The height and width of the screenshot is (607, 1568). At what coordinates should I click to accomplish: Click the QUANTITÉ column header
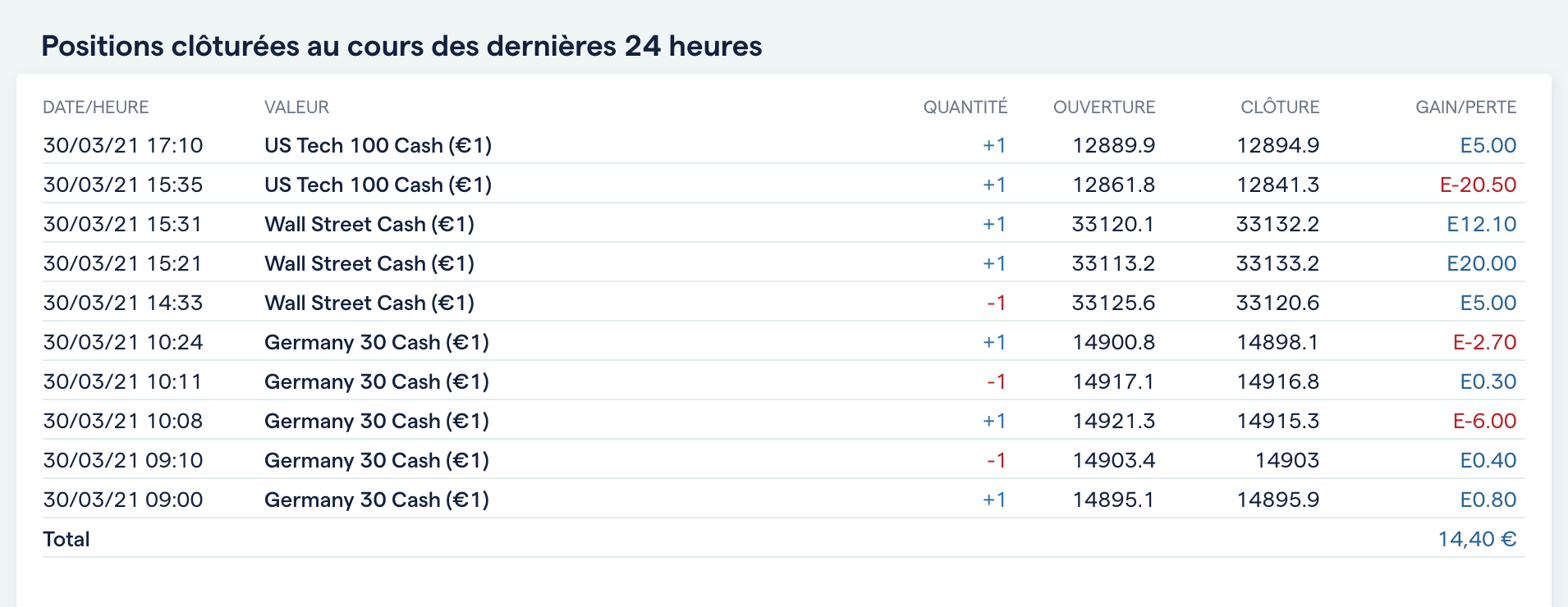coord(965,107)
